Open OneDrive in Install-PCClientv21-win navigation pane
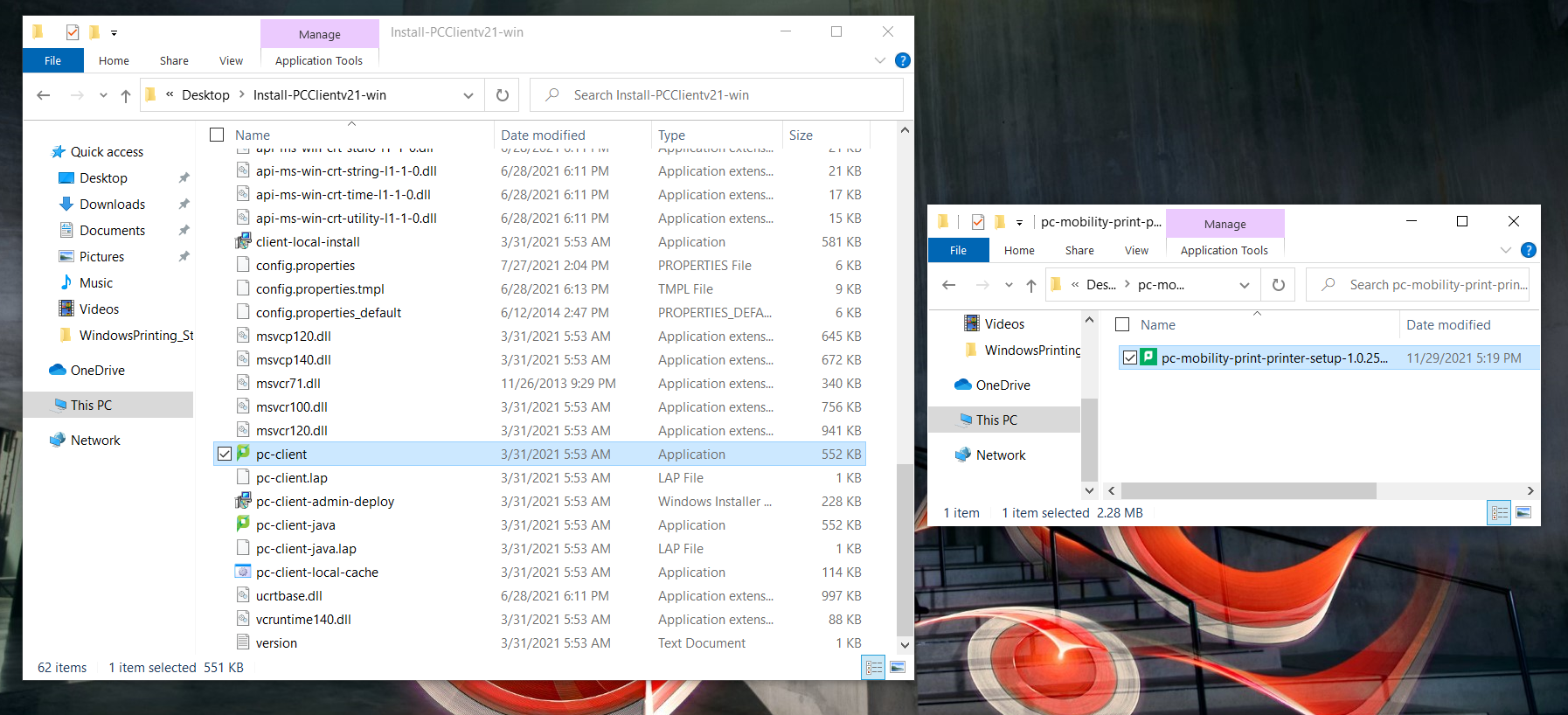This screenshot has height=715, width=1568. (x=98, y=370)
